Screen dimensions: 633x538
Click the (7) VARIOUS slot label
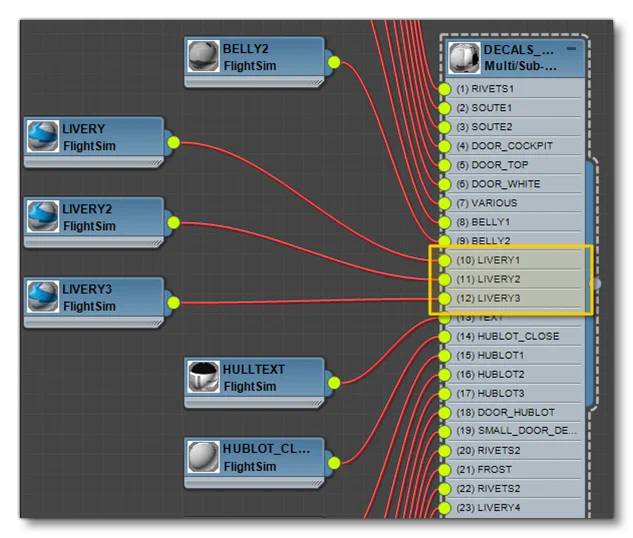[x=487, y=203]
